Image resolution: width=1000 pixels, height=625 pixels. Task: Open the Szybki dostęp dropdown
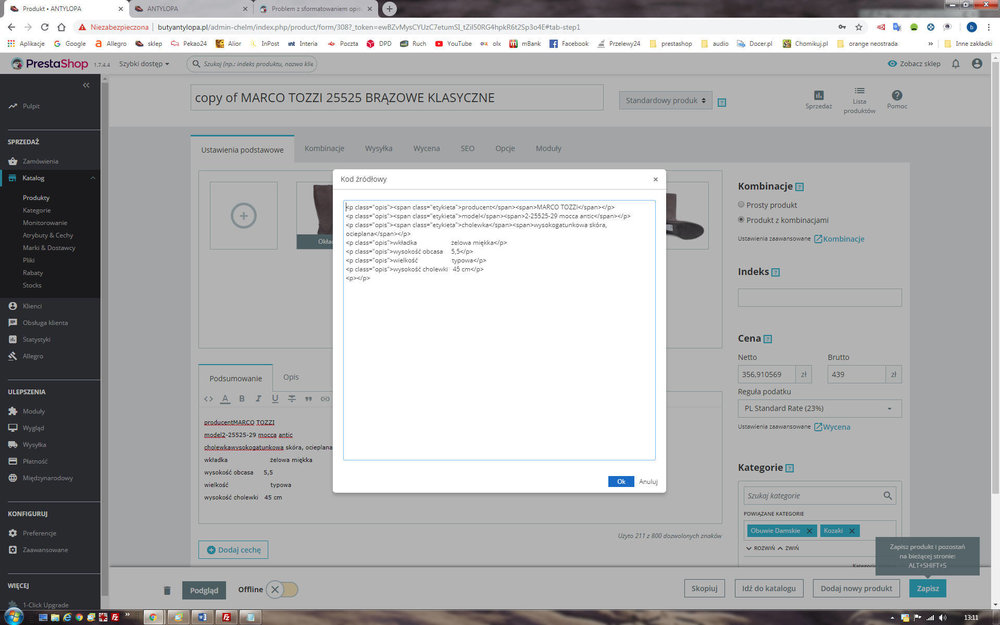(x=144, y=64)
